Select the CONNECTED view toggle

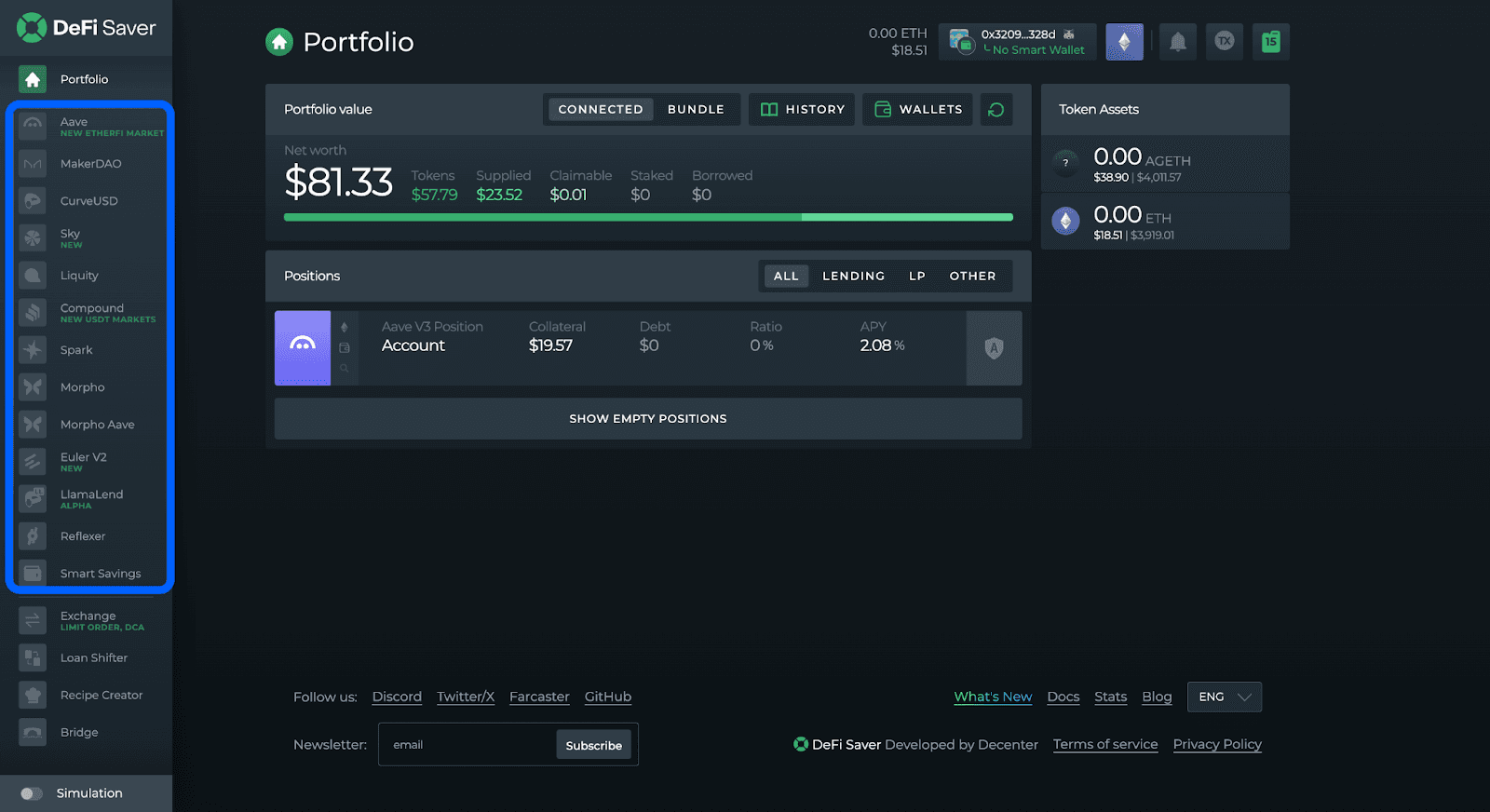[x=601, y=109]
